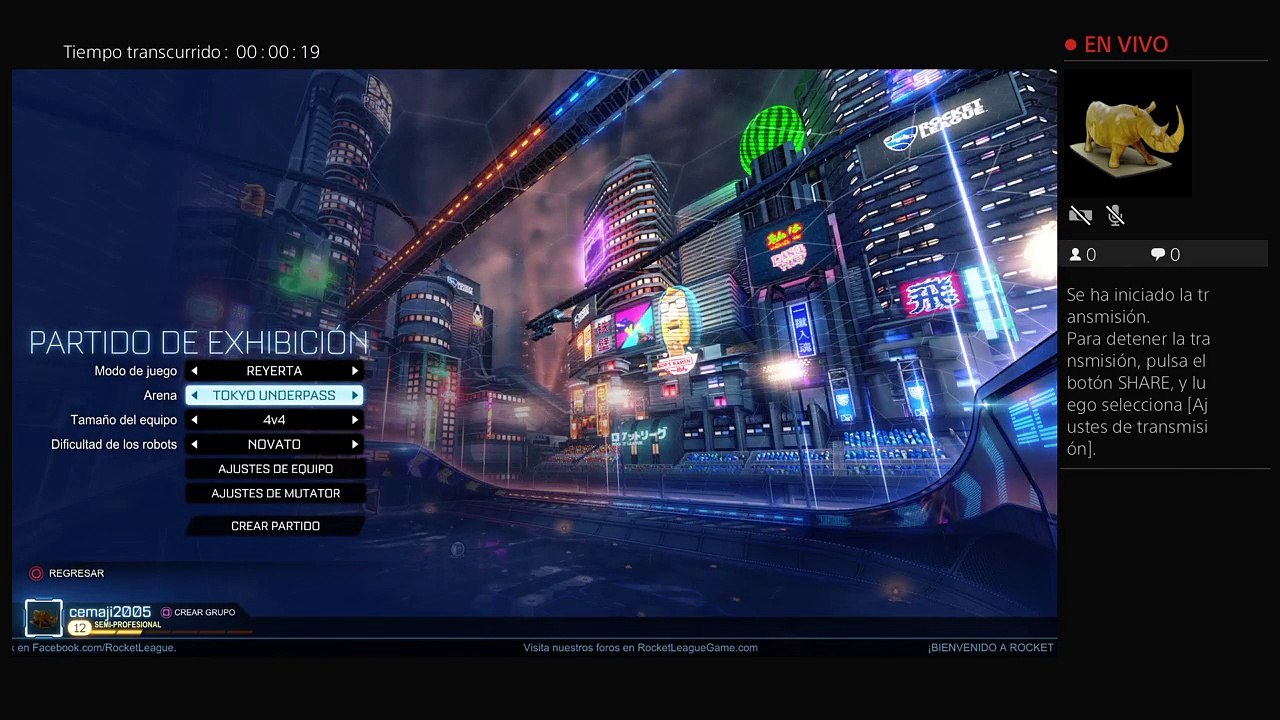
Task: Increase team size from 4v4
Action: tap(354, 420)
